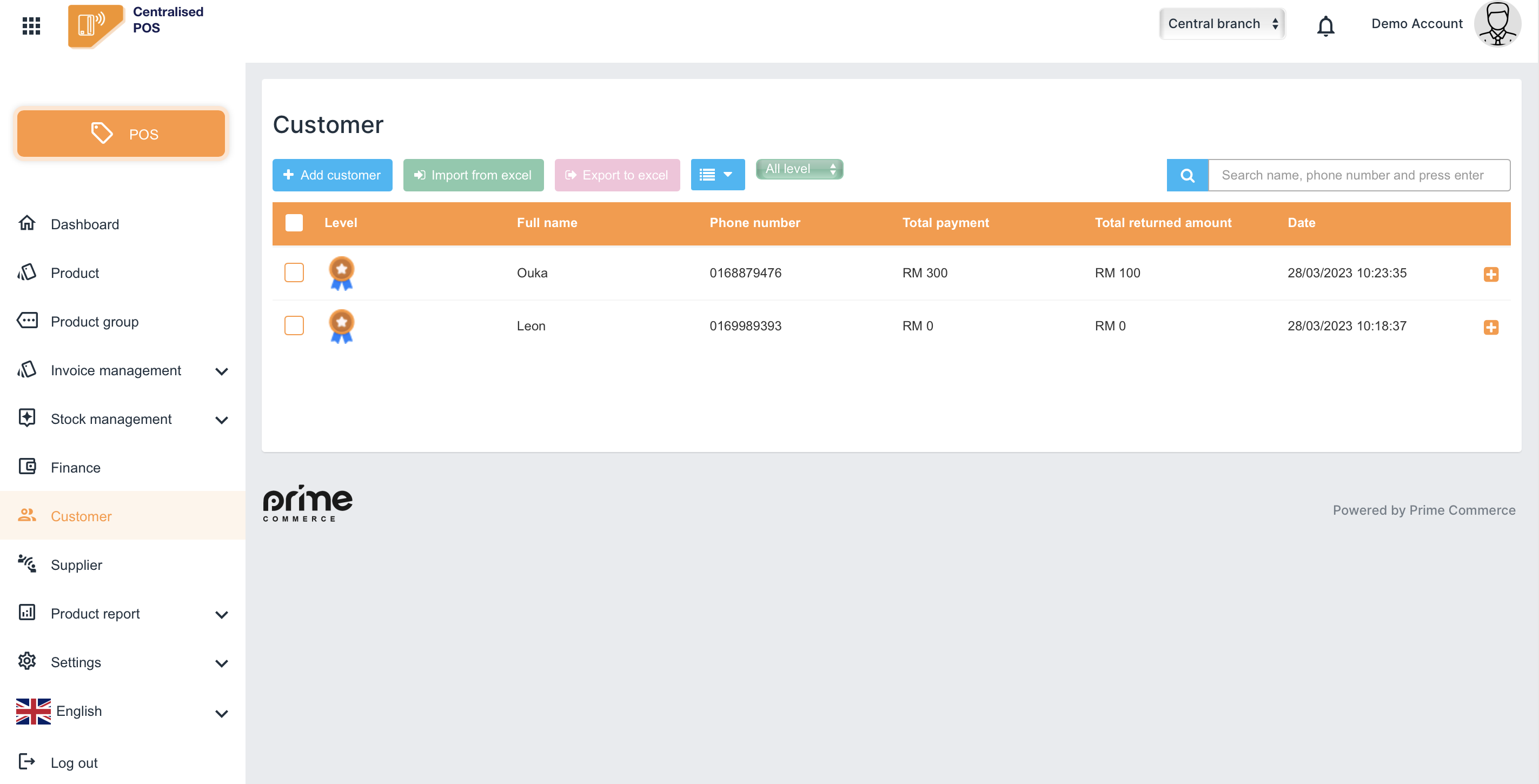Click Import from excel button
The image size is (1539, 784).
click(x=473, y=175)
